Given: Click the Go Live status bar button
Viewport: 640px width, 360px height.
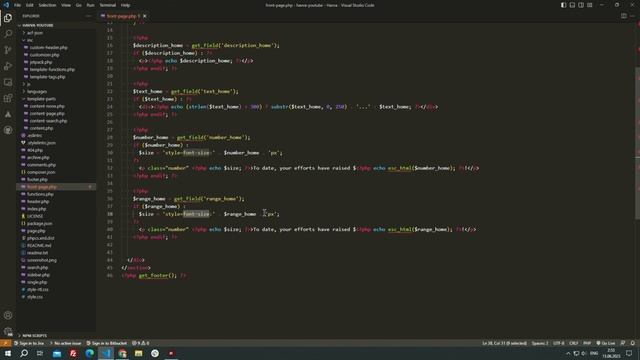Looking at the screenshot, I should pos(606,343).
